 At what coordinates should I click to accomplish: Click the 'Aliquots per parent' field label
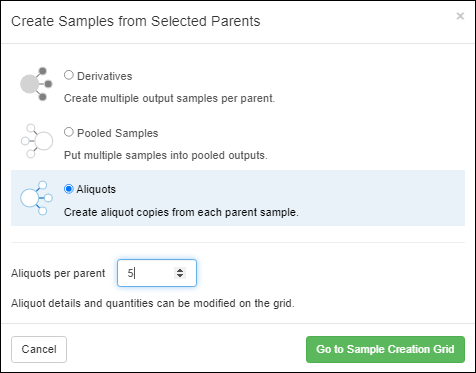click(58, 273)
